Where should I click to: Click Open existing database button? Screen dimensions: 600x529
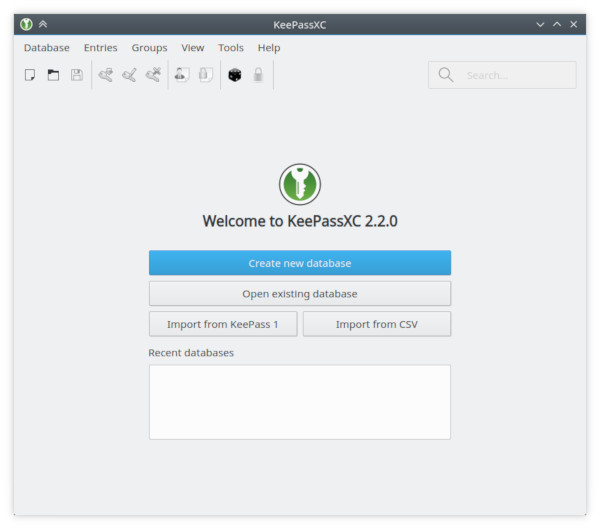coord(300,294)
